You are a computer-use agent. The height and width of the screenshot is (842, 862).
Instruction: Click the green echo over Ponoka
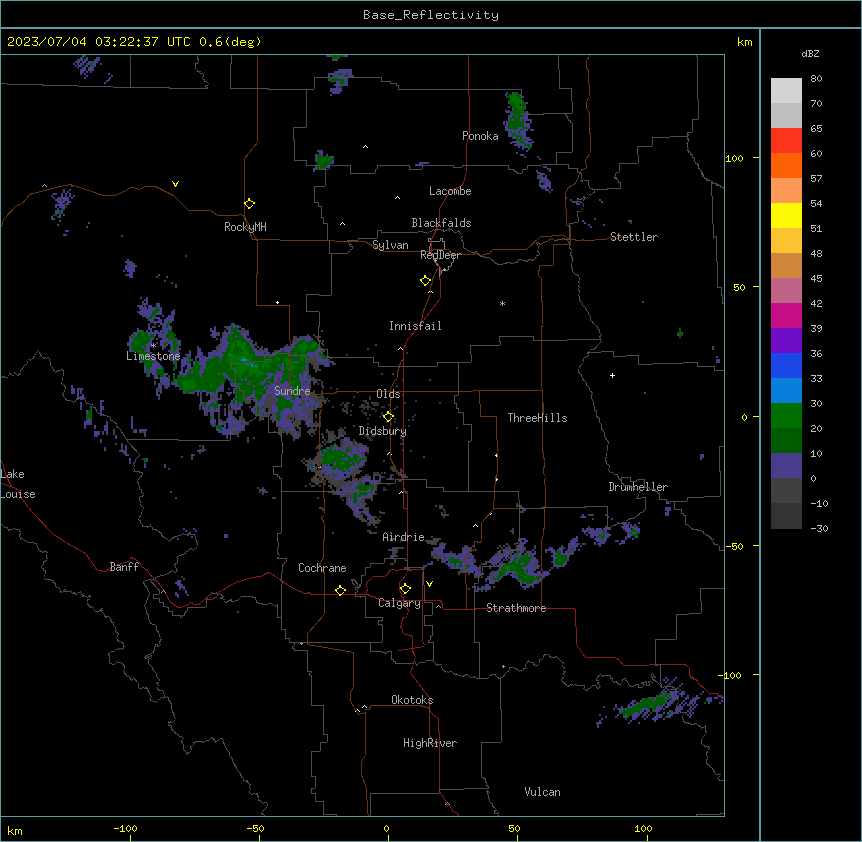(517, 120)
